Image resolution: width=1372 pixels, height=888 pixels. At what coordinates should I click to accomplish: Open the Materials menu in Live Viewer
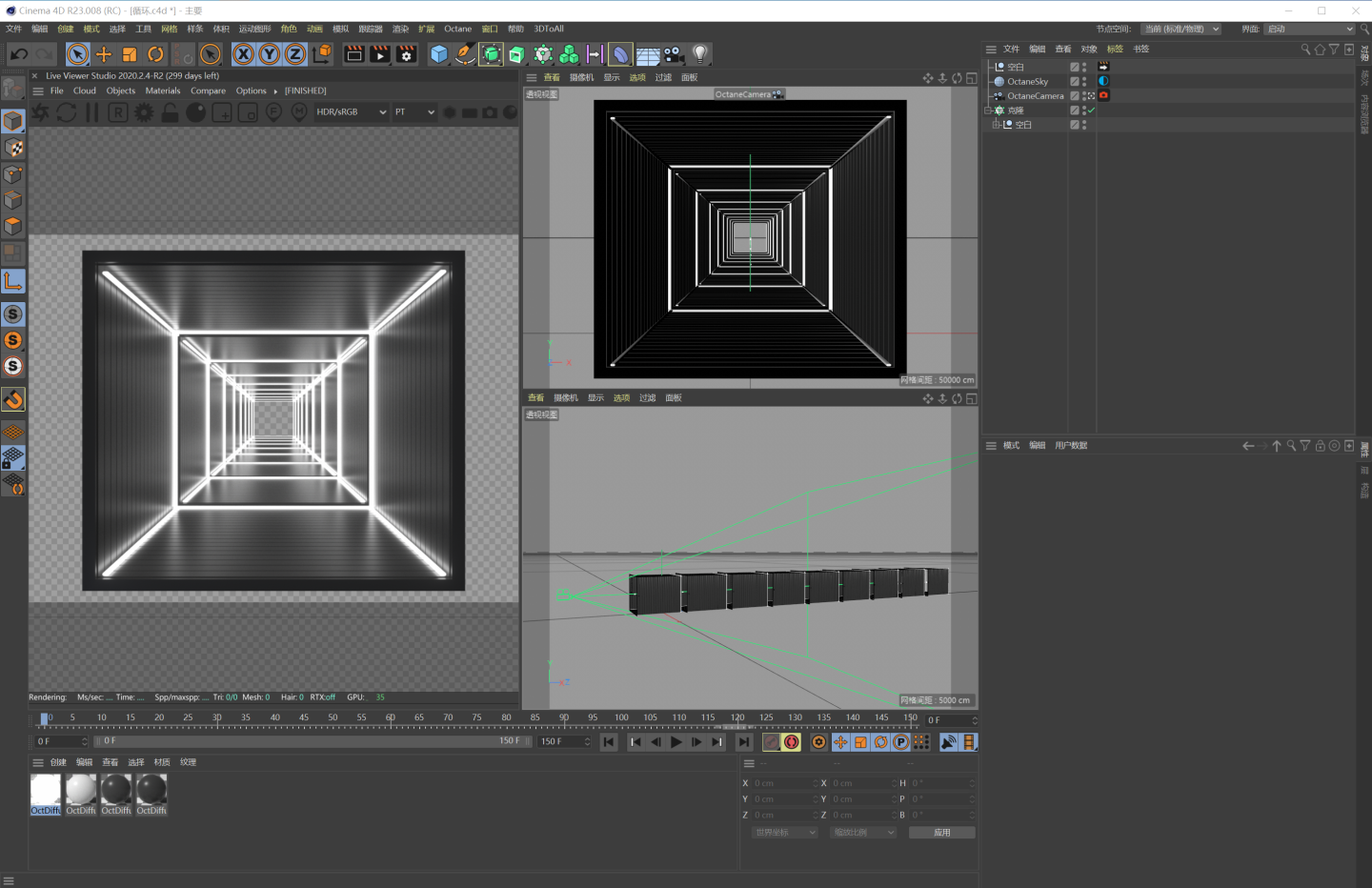click(163, 91)
